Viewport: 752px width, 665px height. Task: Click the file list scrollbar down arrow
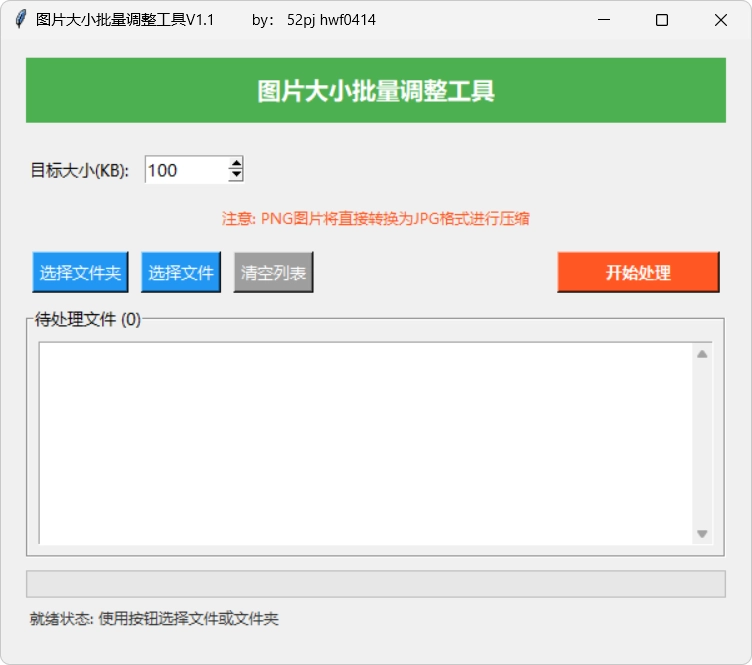tap(702, 534)
